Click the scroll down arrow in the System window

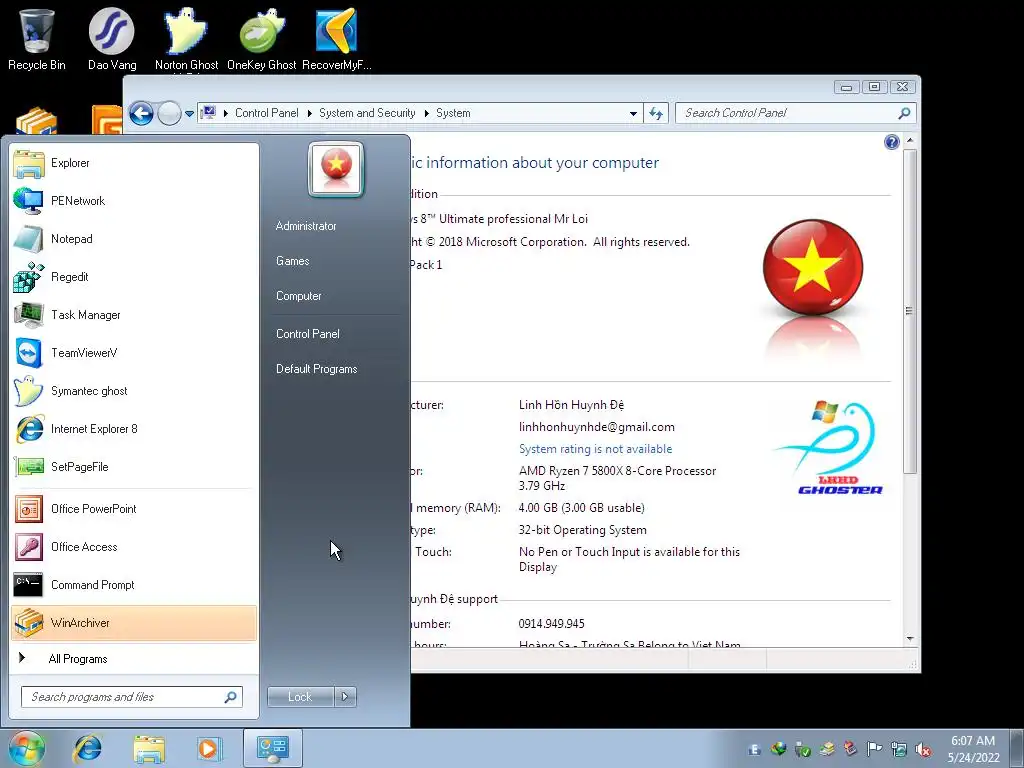(910, 639)
